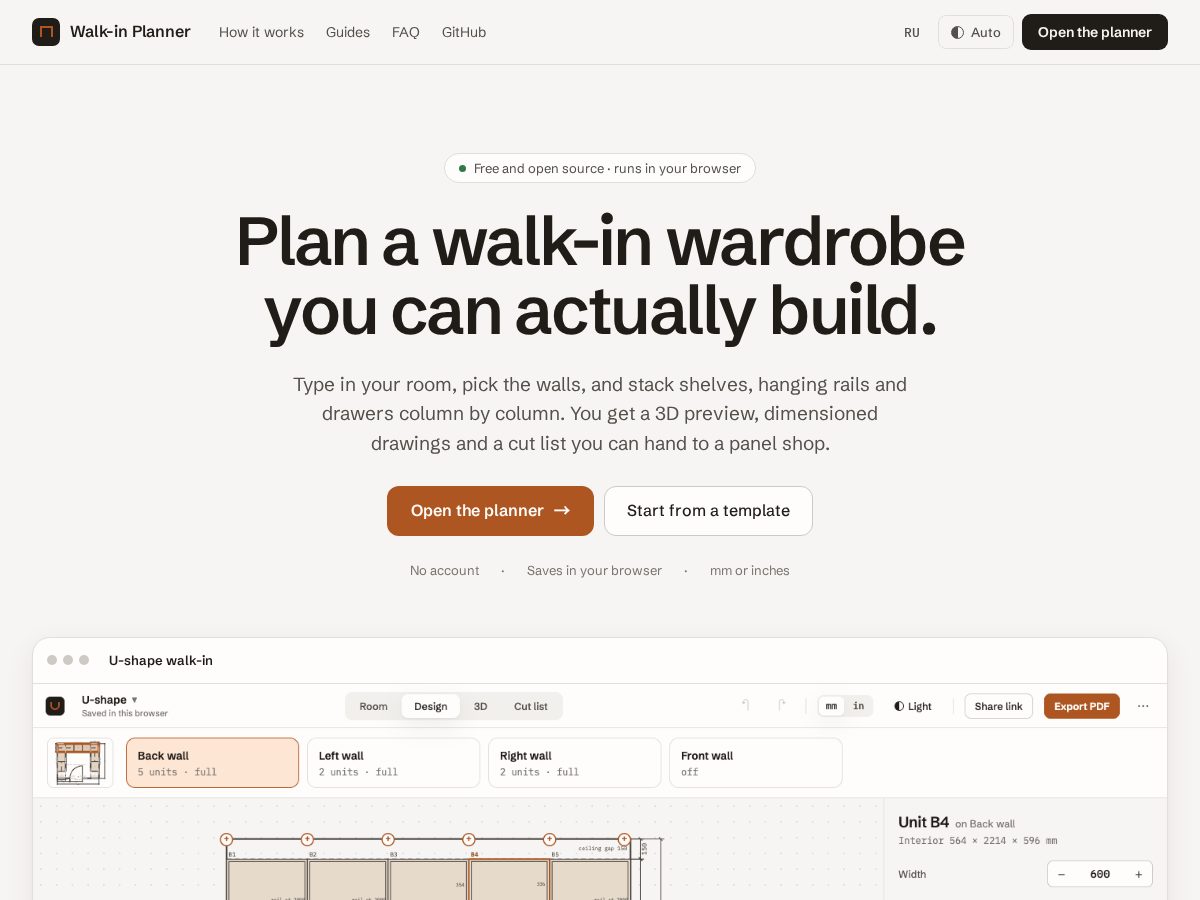Image resolution: width=1200 pixels, height=900 pixels.
Task: Click the Unit B4 panel heading
Action: [923, 822]
